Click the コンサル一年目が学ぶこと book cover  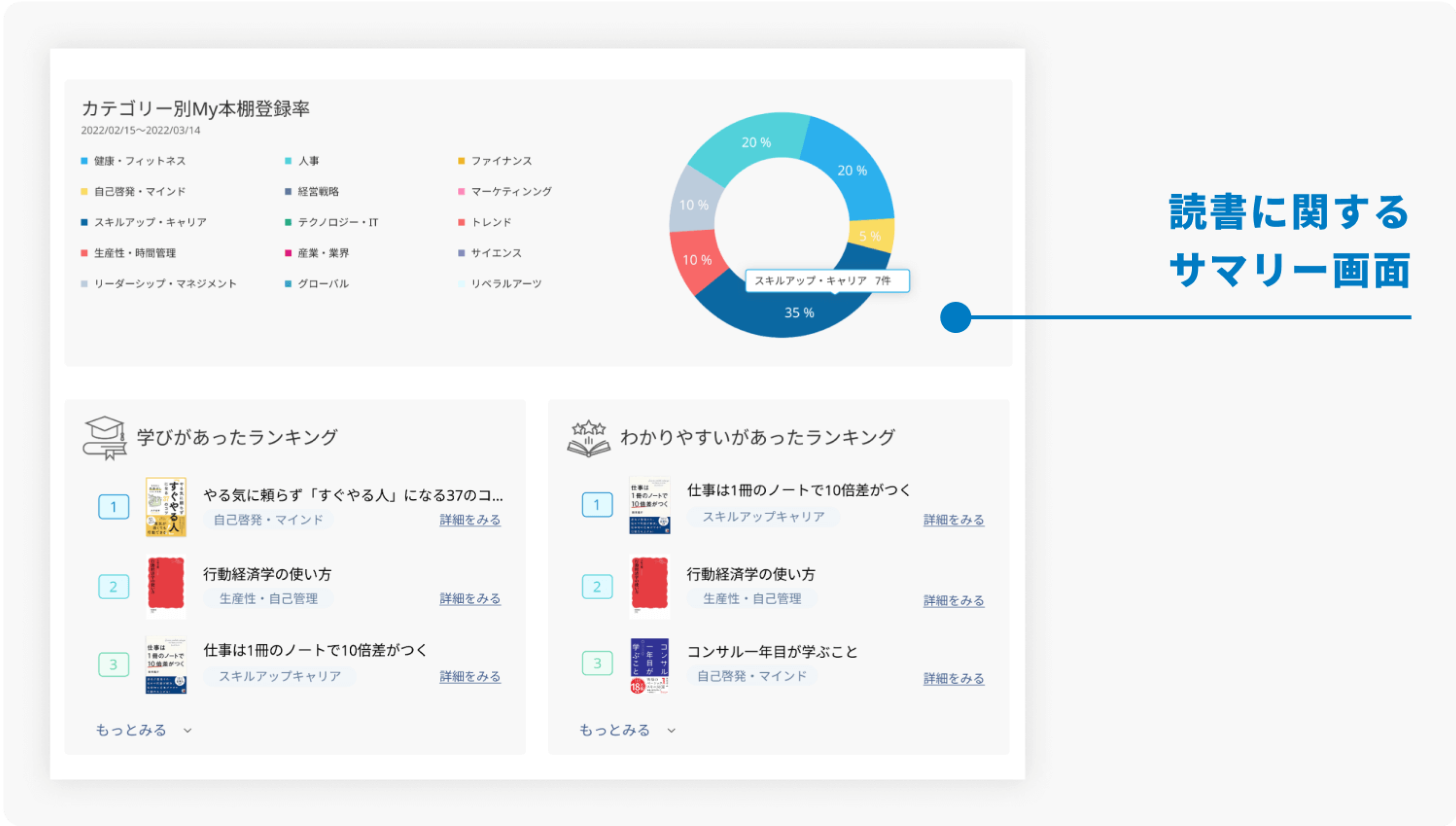649,665
